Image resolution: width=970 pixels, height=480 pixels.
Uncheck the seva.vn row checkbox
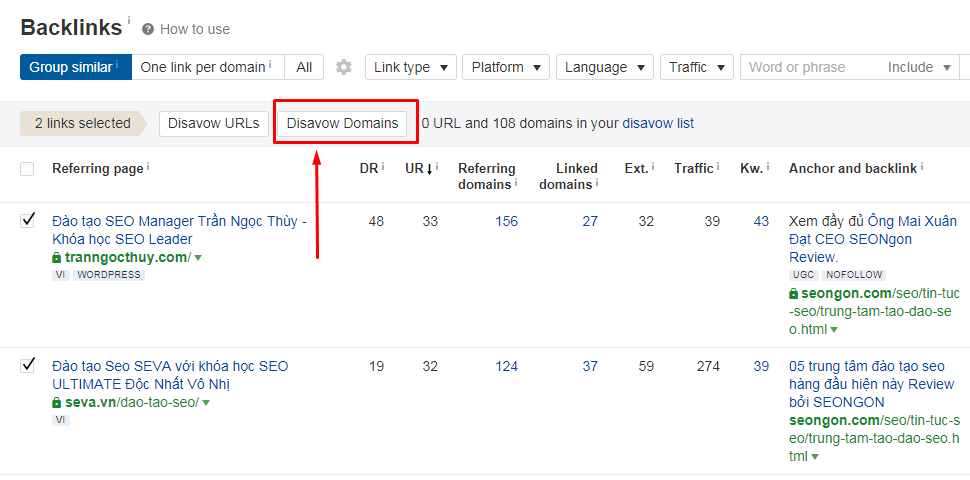27,366
